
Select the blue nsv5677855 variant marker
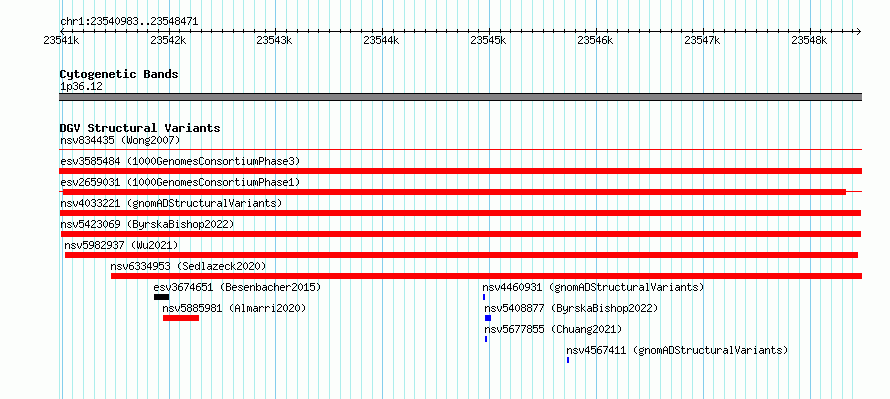[x=486, y=339]
